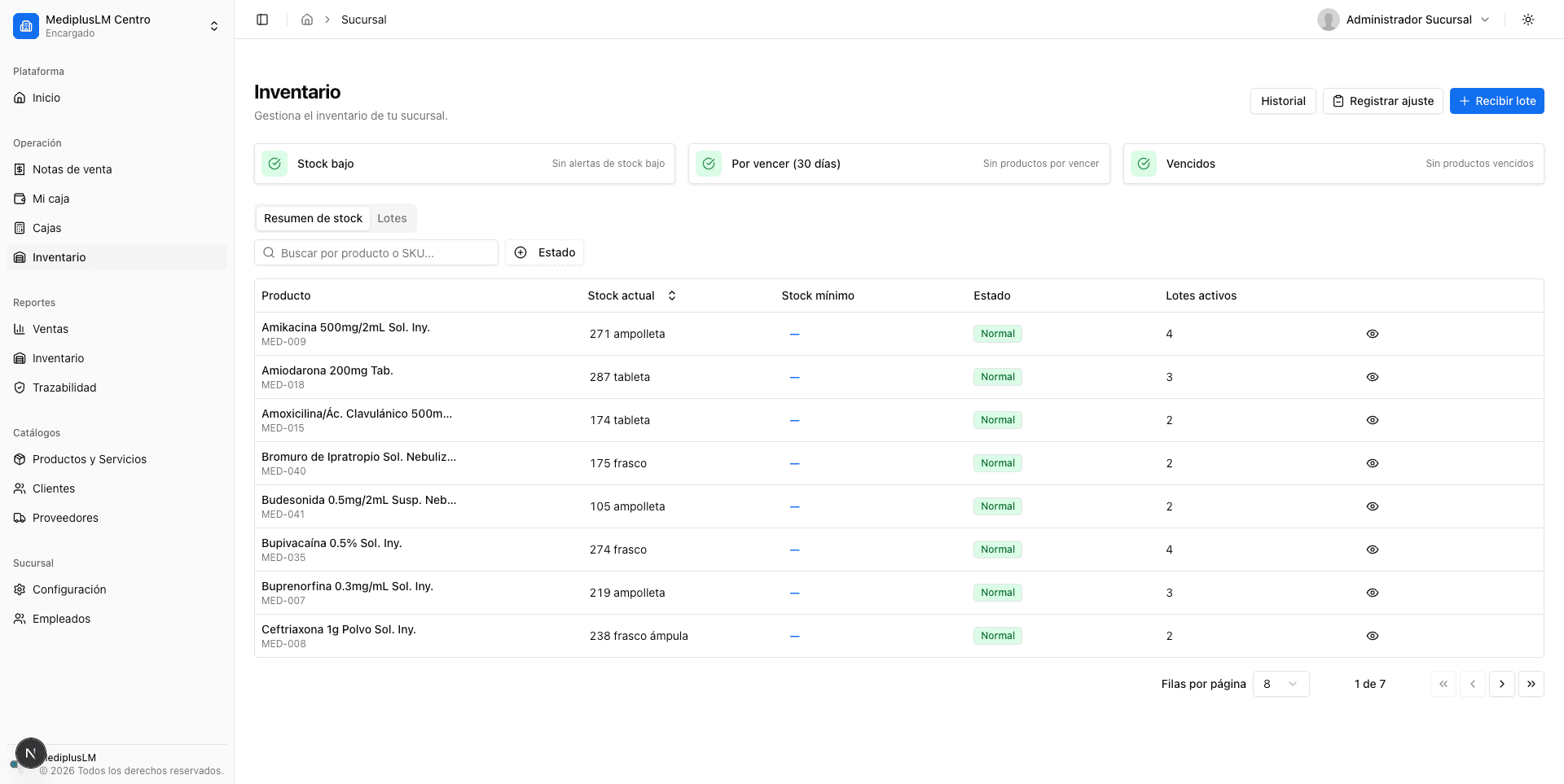Go to the next page arrow
Viewport: 1564px width, 784px height.
pyautogui.click(x=1502, y=684)
